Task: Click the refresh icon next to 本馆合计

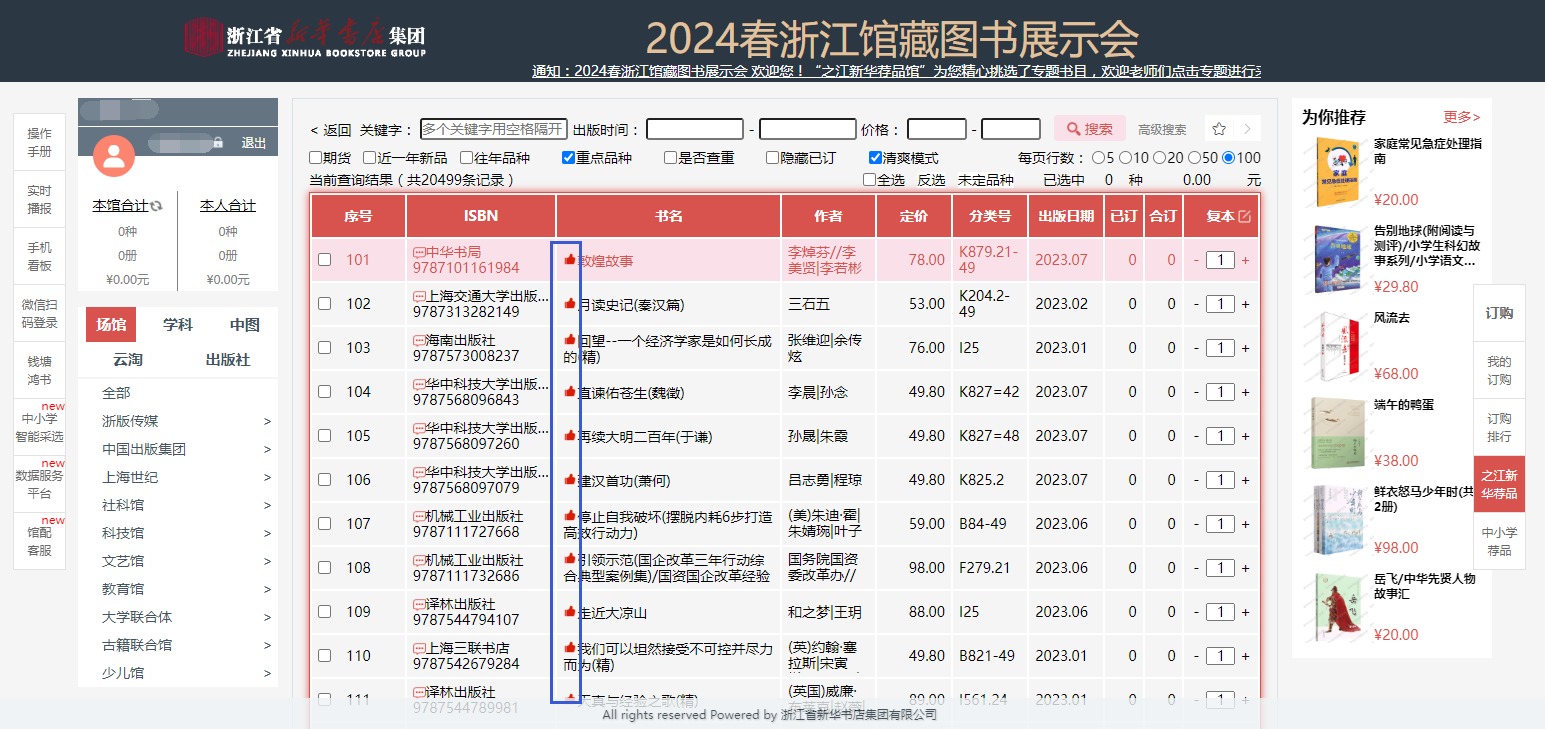Action: pos(156,206)
